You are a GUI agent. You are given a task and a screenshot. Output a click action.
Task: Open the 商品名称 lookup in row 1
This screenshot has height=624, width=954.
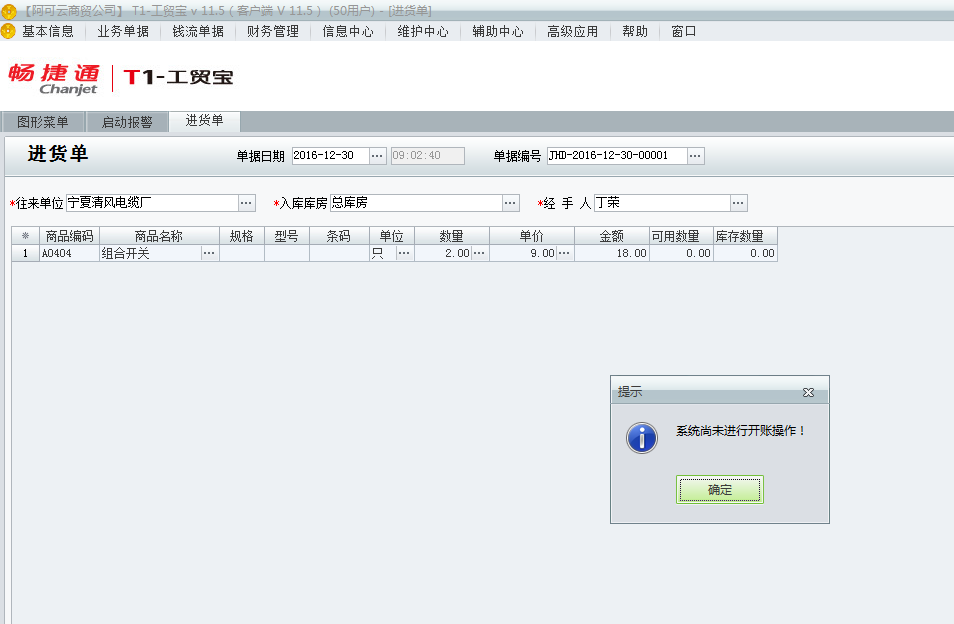(209, 254)
